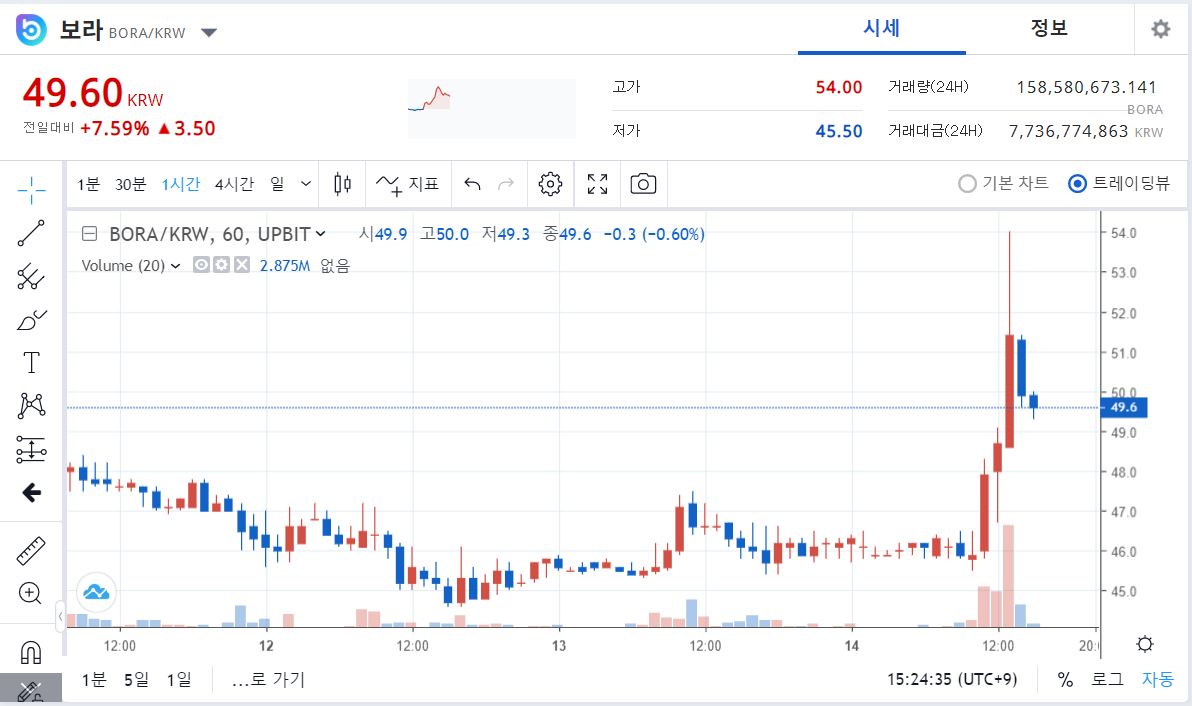This screenshot has width=1192, height=706.
Task: Click the lock drawing mode pencil icon
Action: 30,690
